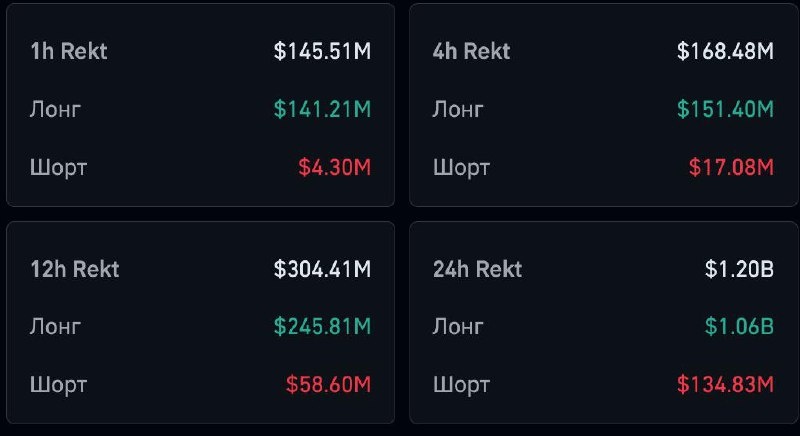Click the 24h total $1.20B value

(x=739, y=269)
